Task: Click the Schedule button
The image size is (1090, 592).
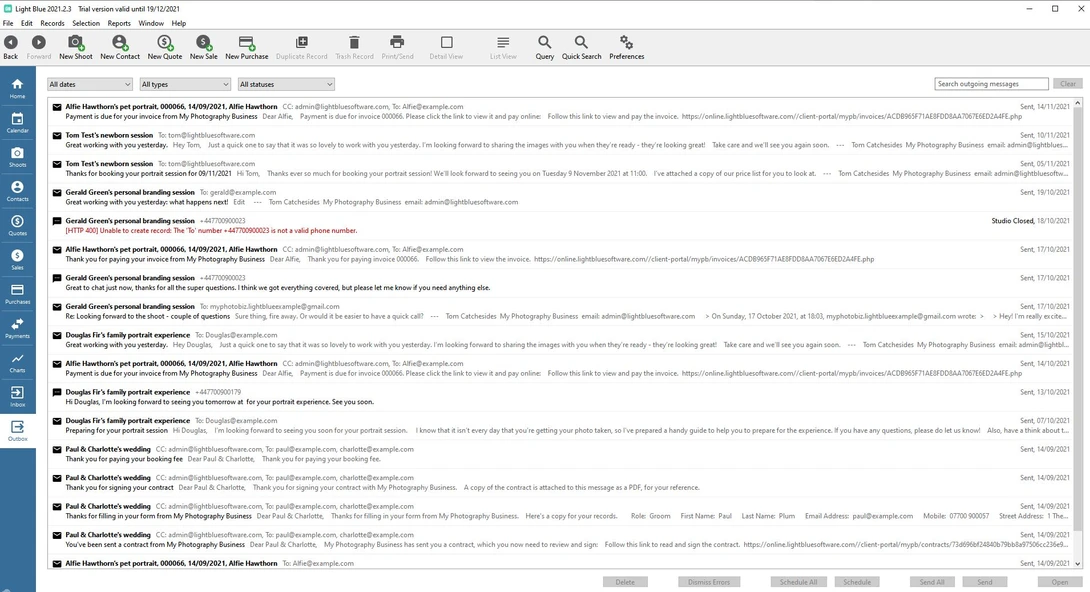Action: point(857,582)
